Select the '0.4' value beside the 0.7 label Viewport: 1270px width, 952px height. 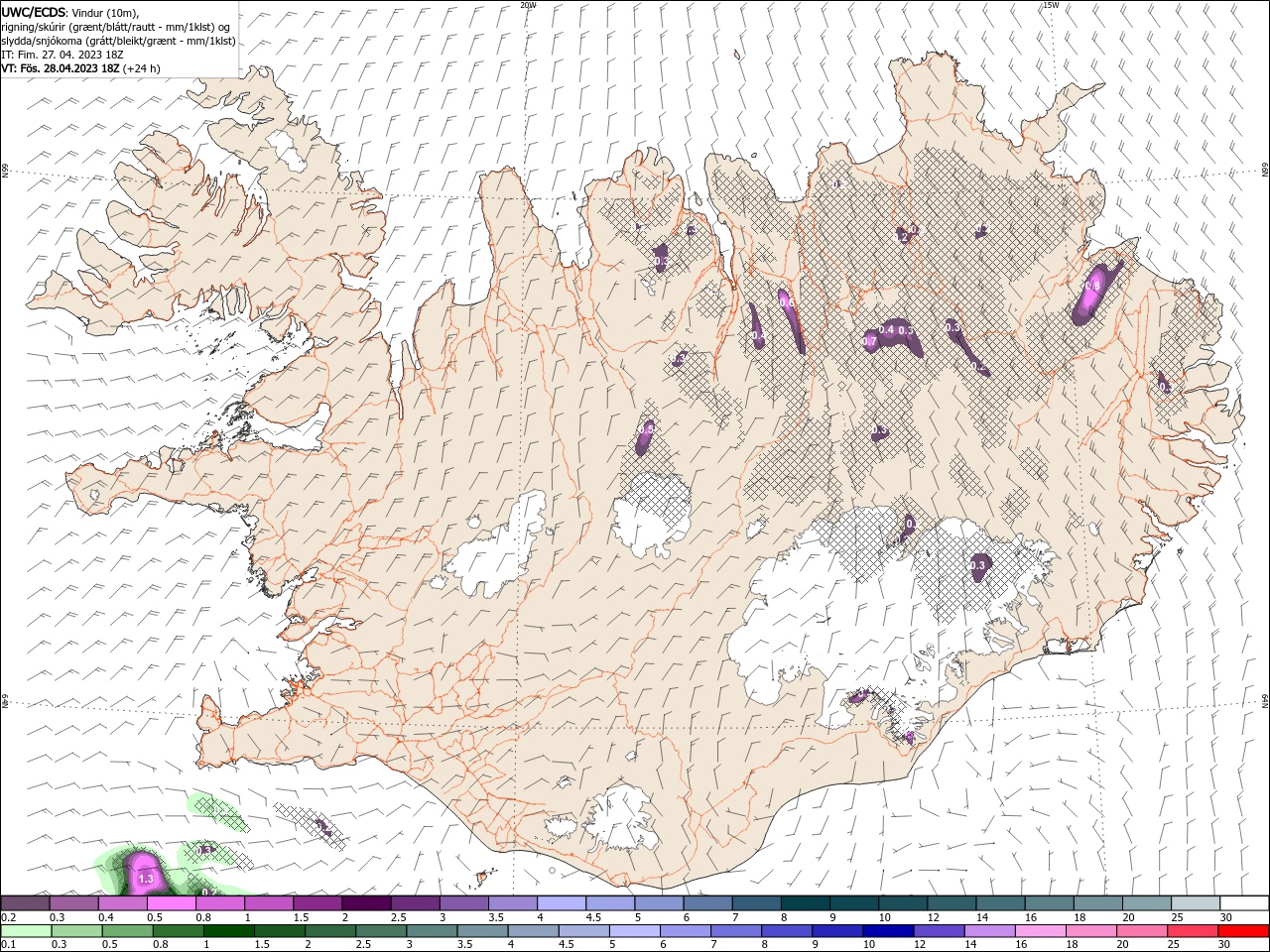(887, 330)
